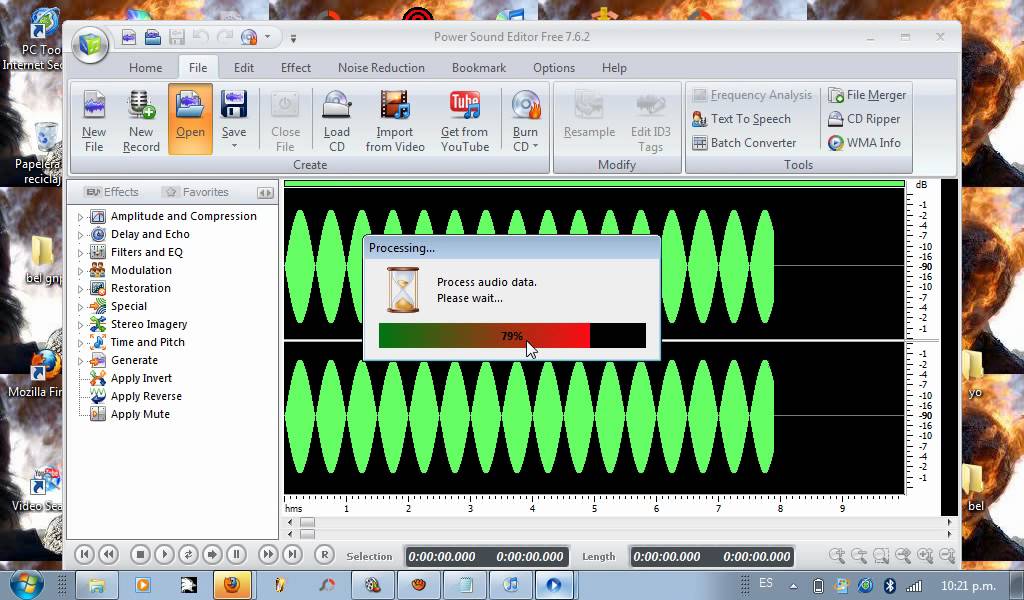Screen dimensions: 1024x600
Task: Click quick access open folder icon
Action: pyautogui.click(x=153, y=37)
